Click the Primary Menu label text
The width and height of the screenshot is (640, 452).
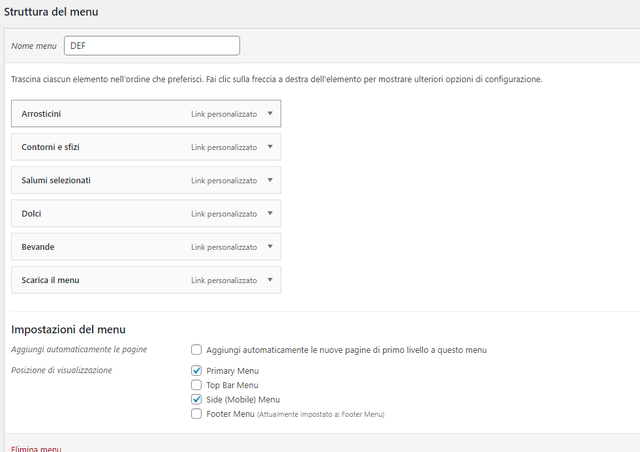(233, 371)
